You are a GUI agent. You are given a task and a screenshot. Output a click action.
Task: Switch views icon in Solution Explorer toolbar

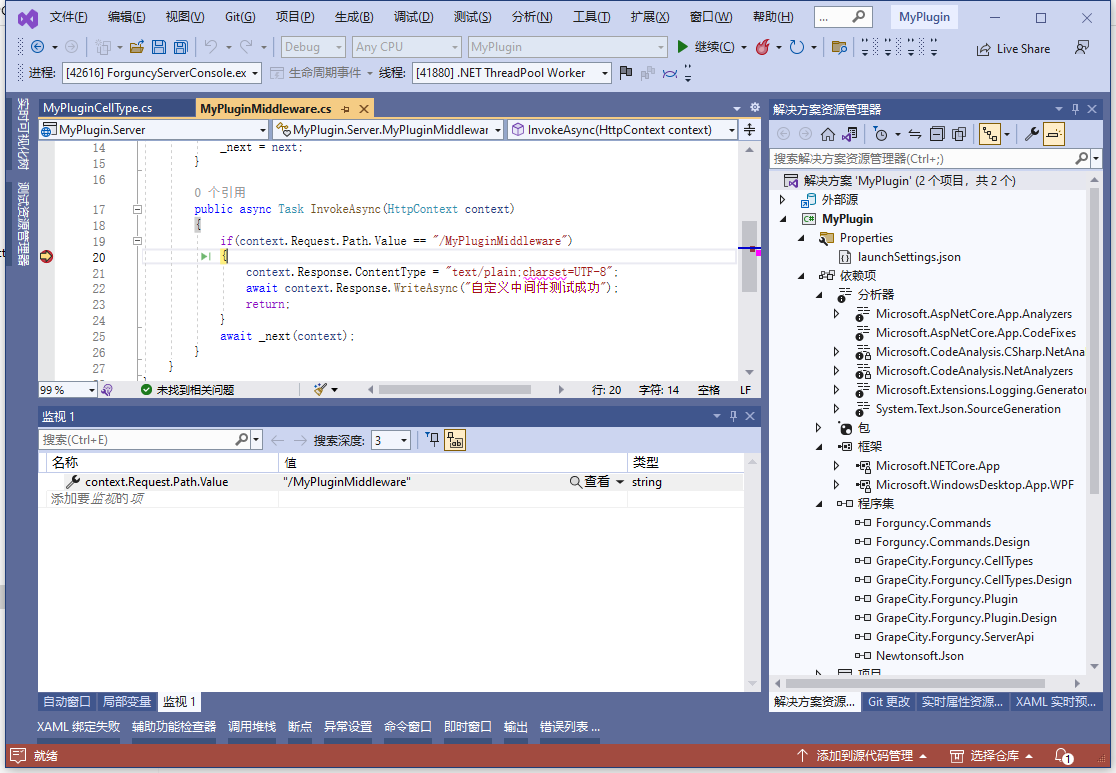850,134
